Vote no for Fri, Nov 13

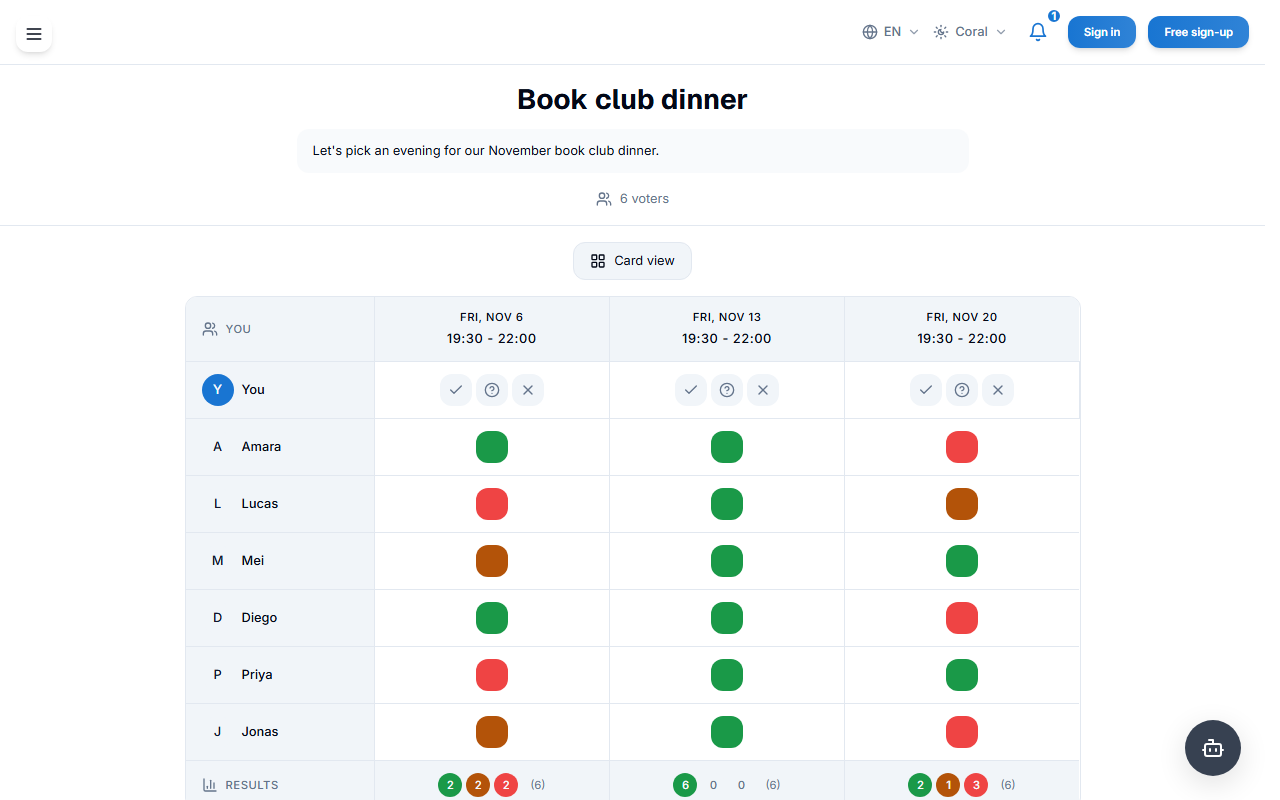pos(763,390)
